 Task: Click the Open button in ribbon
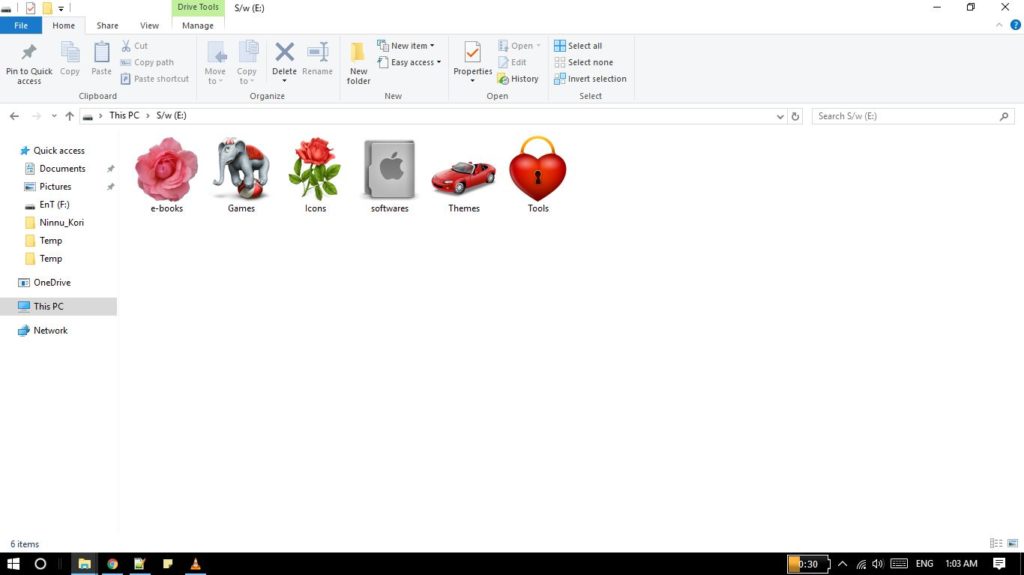[519, 46]
